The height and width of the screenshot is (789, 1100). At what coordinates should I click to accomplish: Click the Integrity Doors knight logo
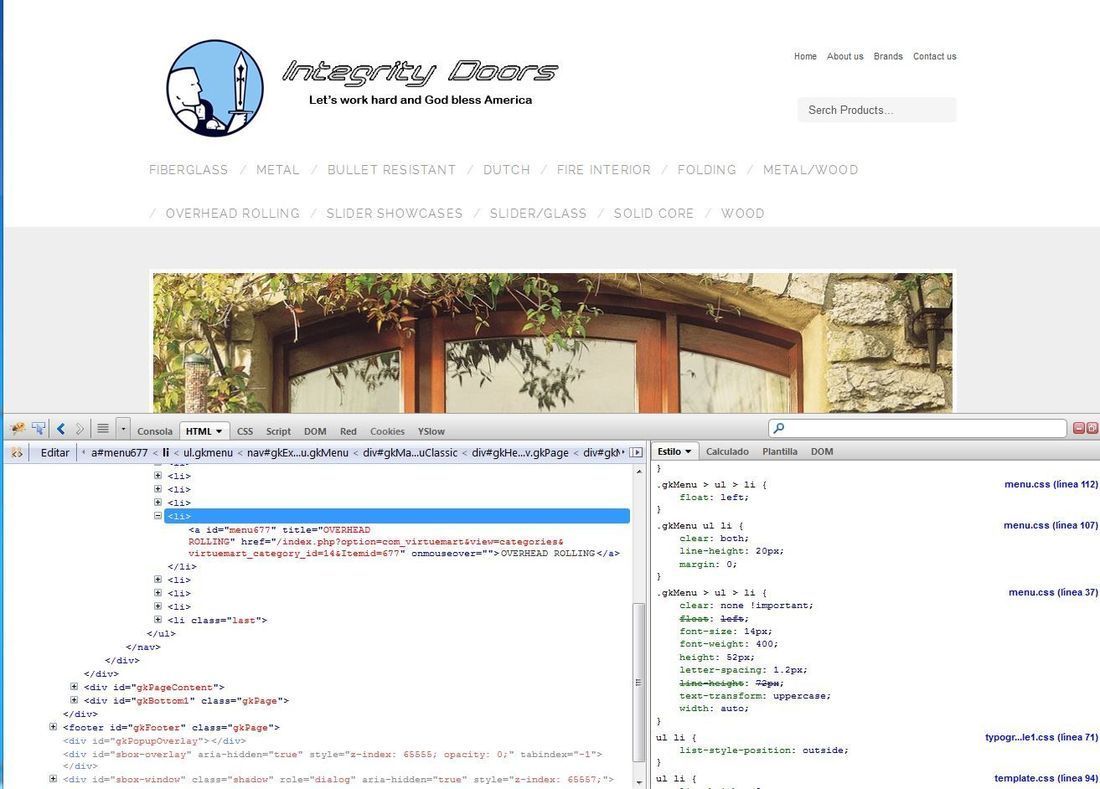pyautogui.click(x=215, y=88)
